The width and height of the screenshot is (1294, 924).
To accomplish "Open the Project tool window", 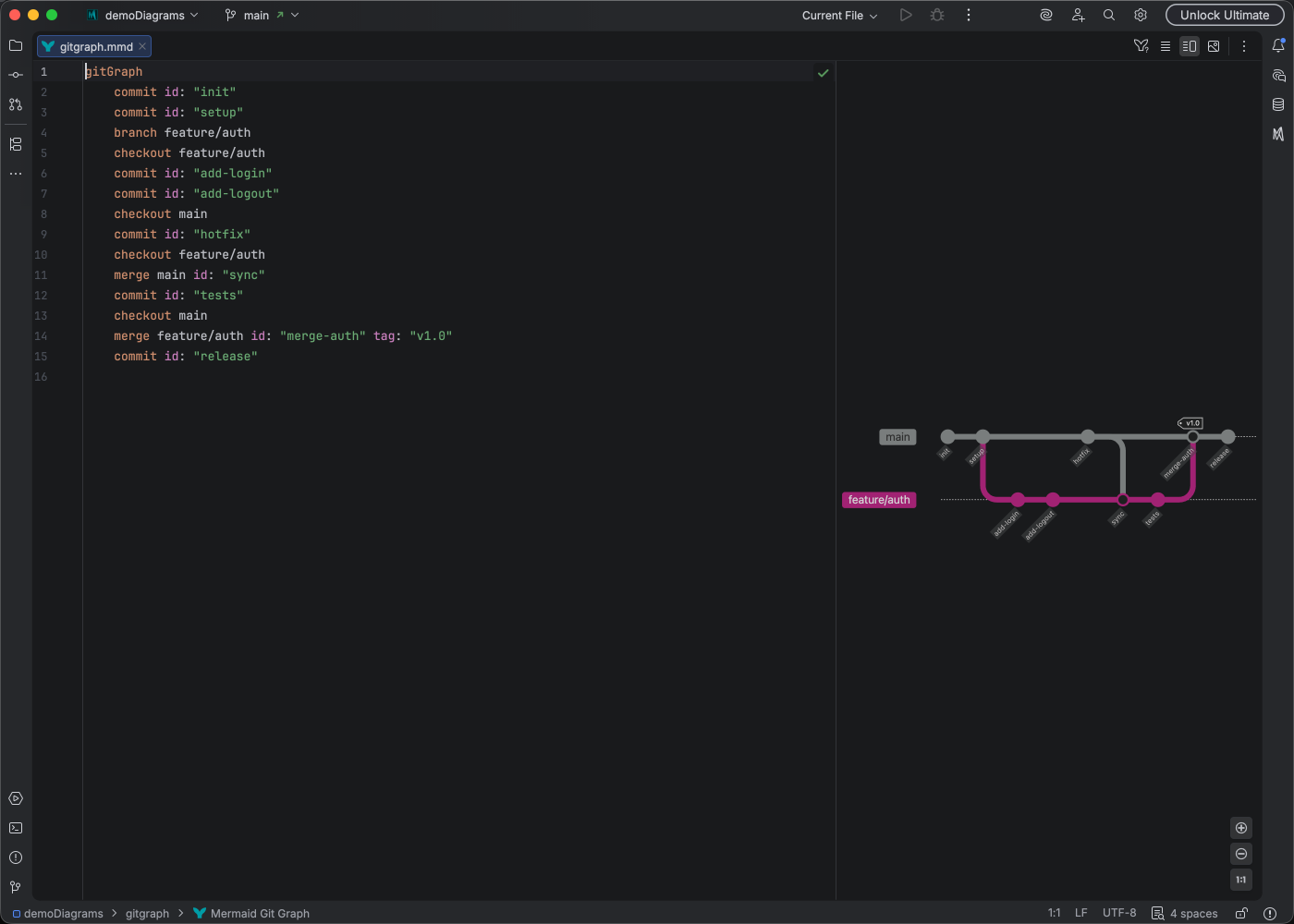I will click(15, 45).
